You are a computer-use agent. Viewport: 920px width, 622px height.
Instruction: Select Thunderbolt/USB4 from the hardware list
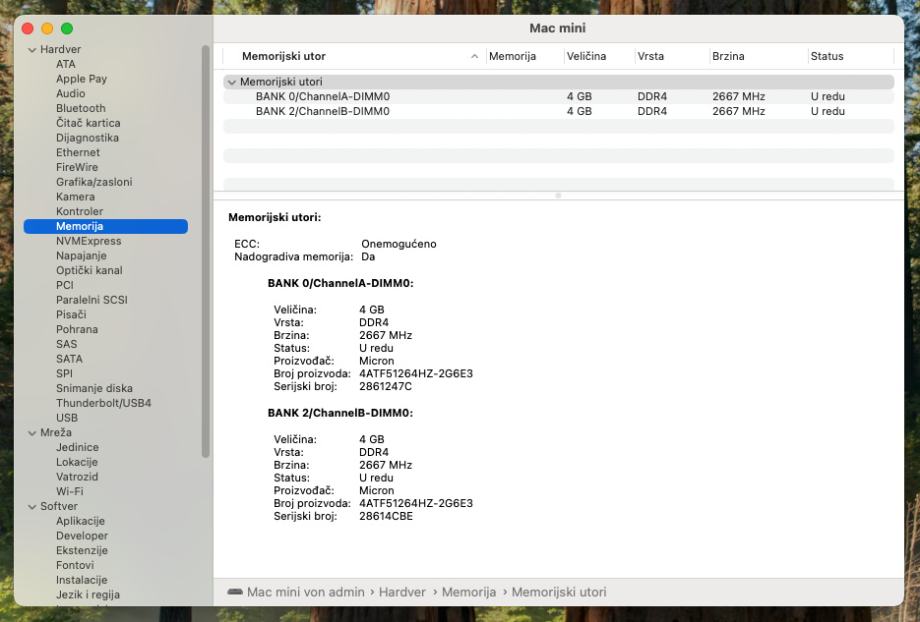(103, 403)
